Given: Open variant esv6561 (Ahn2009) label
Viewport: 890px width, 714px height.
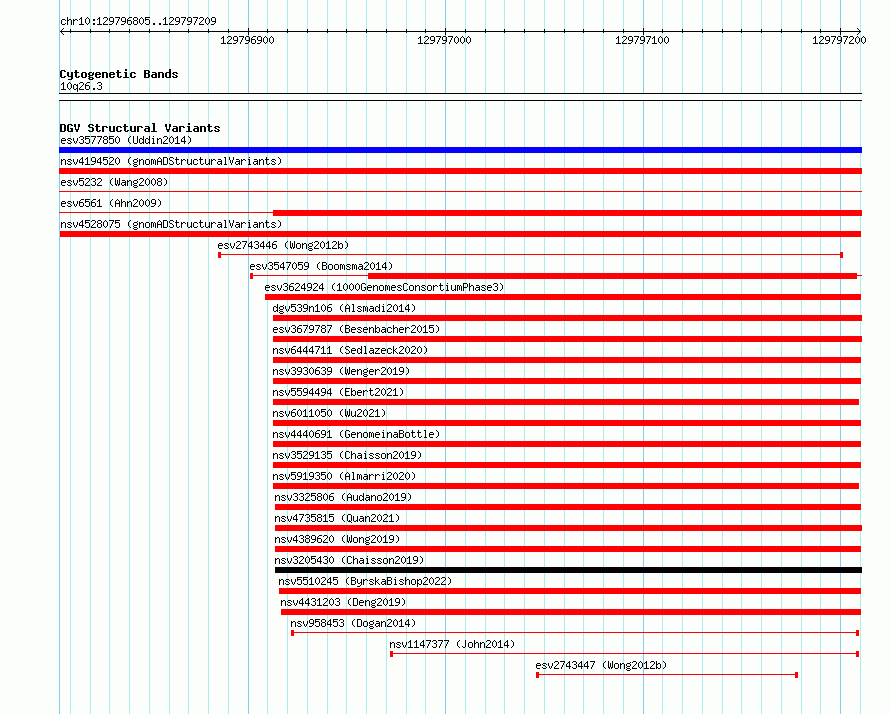Looking at the screenshot, I should 111,203.
